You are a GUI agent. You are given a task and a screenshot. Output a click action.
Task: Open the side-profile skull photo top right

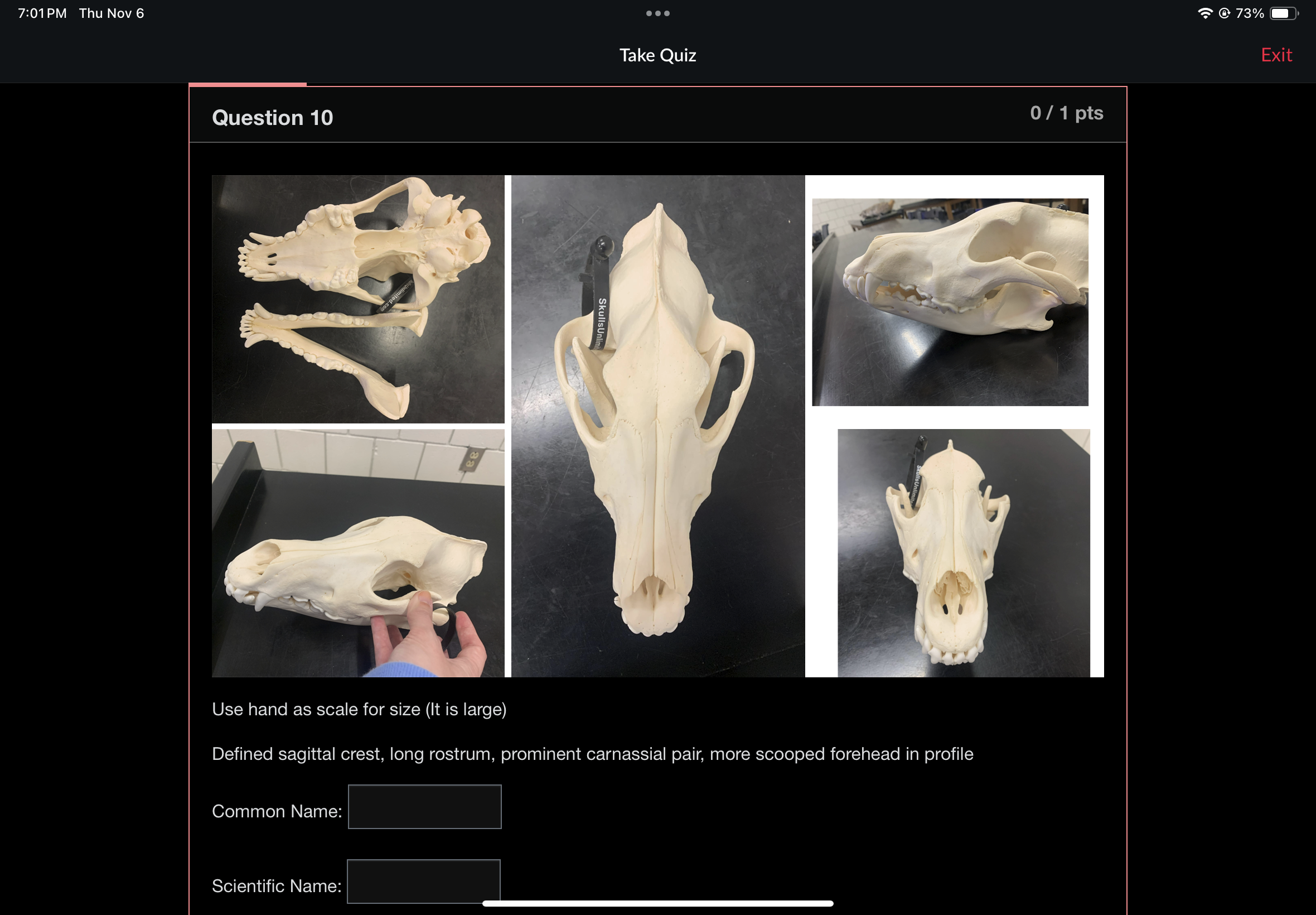click(950, 302)
